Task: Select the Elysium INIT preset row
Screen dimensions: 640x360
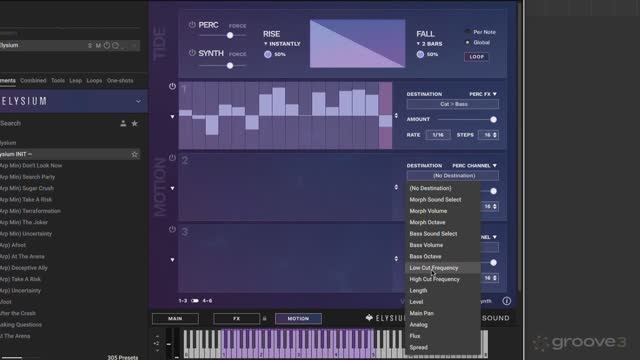Action: click(69, 154)
